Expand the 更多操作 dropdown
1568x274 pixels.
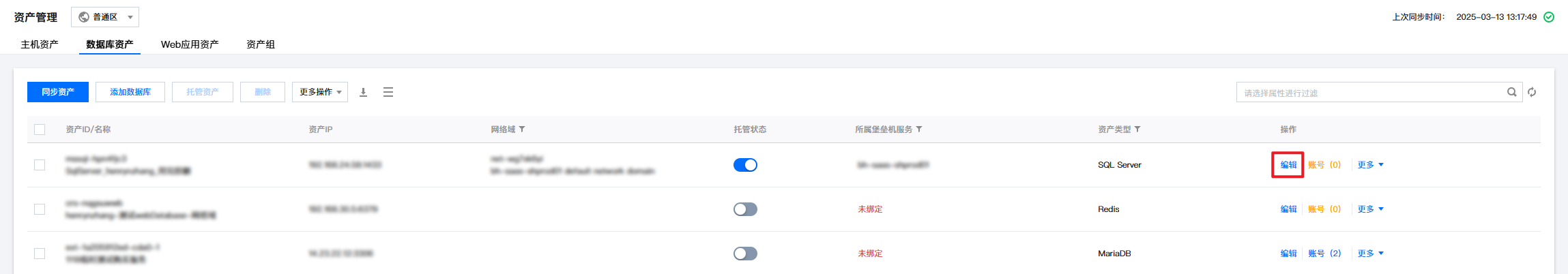coord(320,92)
